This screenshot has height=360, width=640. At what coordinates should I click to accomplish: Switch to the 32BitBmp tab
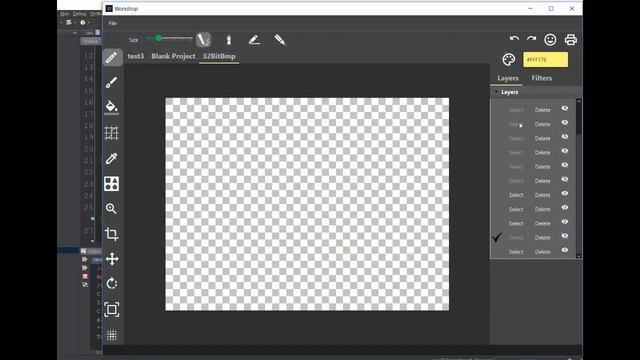coord(219,56)
